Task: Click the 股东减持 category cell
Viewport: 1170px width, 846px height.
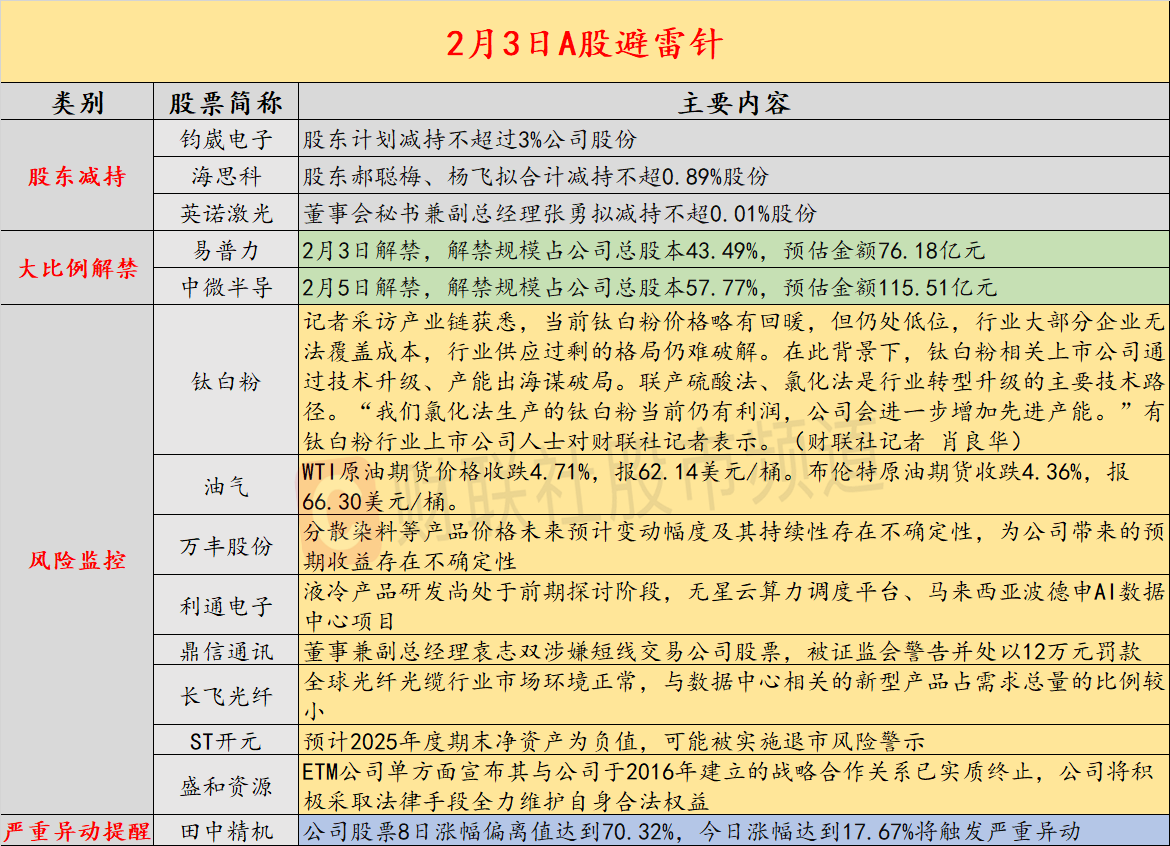Action: pyautogui.click(x=77, y=176)
